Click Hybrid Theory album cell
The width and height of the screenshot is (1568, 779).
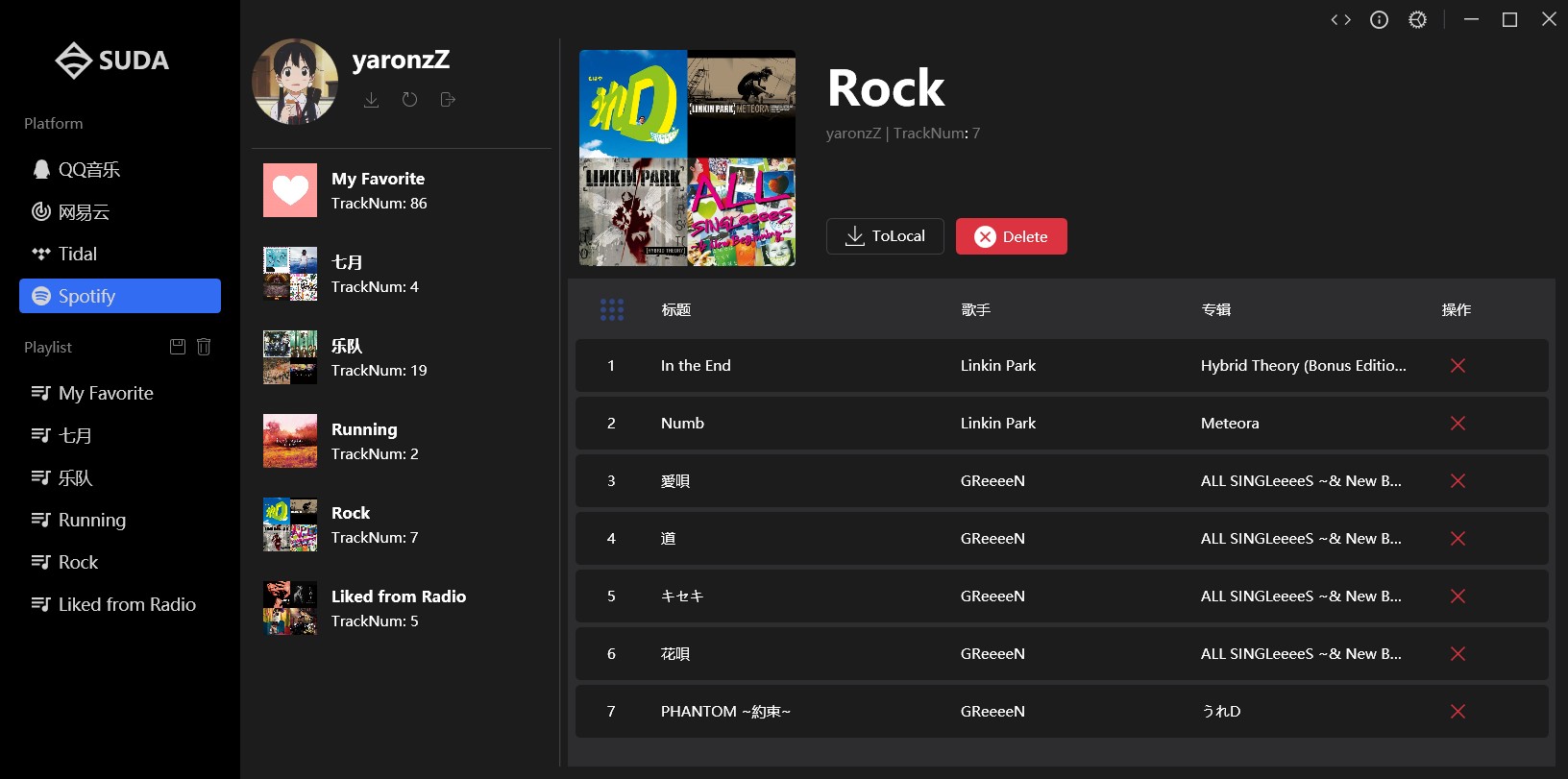[x=1304, y=365]
